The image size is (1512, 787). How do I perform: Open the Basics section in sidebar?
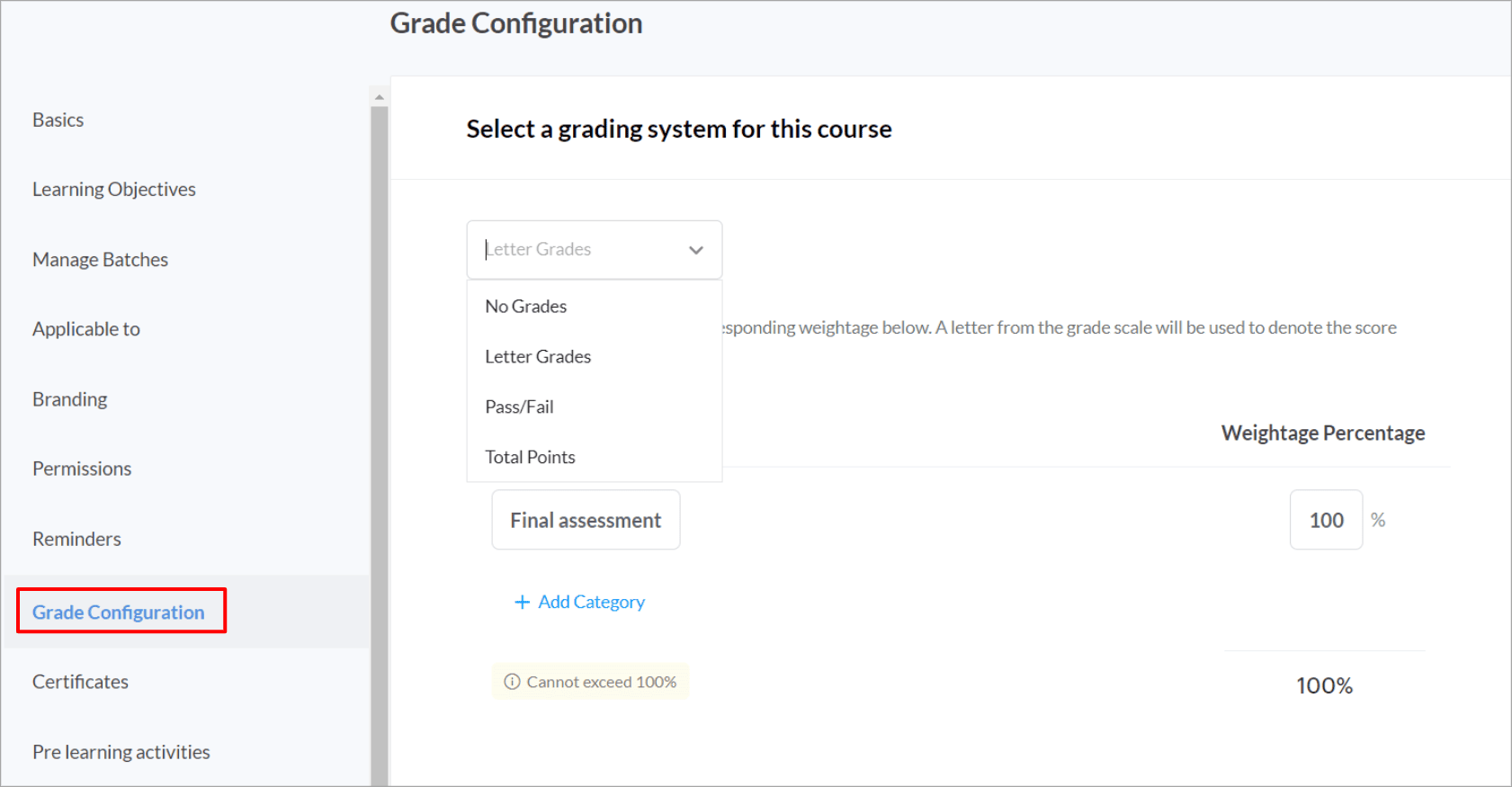[x=58, y=121]
